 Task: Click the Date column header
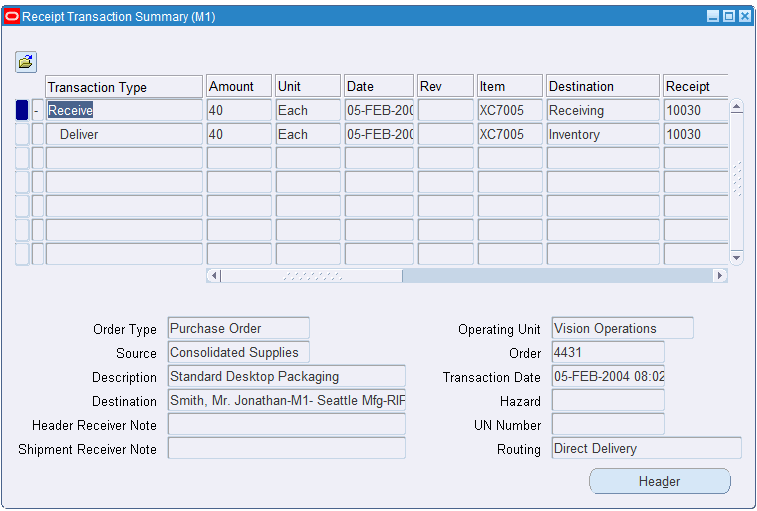pos(379,86)
